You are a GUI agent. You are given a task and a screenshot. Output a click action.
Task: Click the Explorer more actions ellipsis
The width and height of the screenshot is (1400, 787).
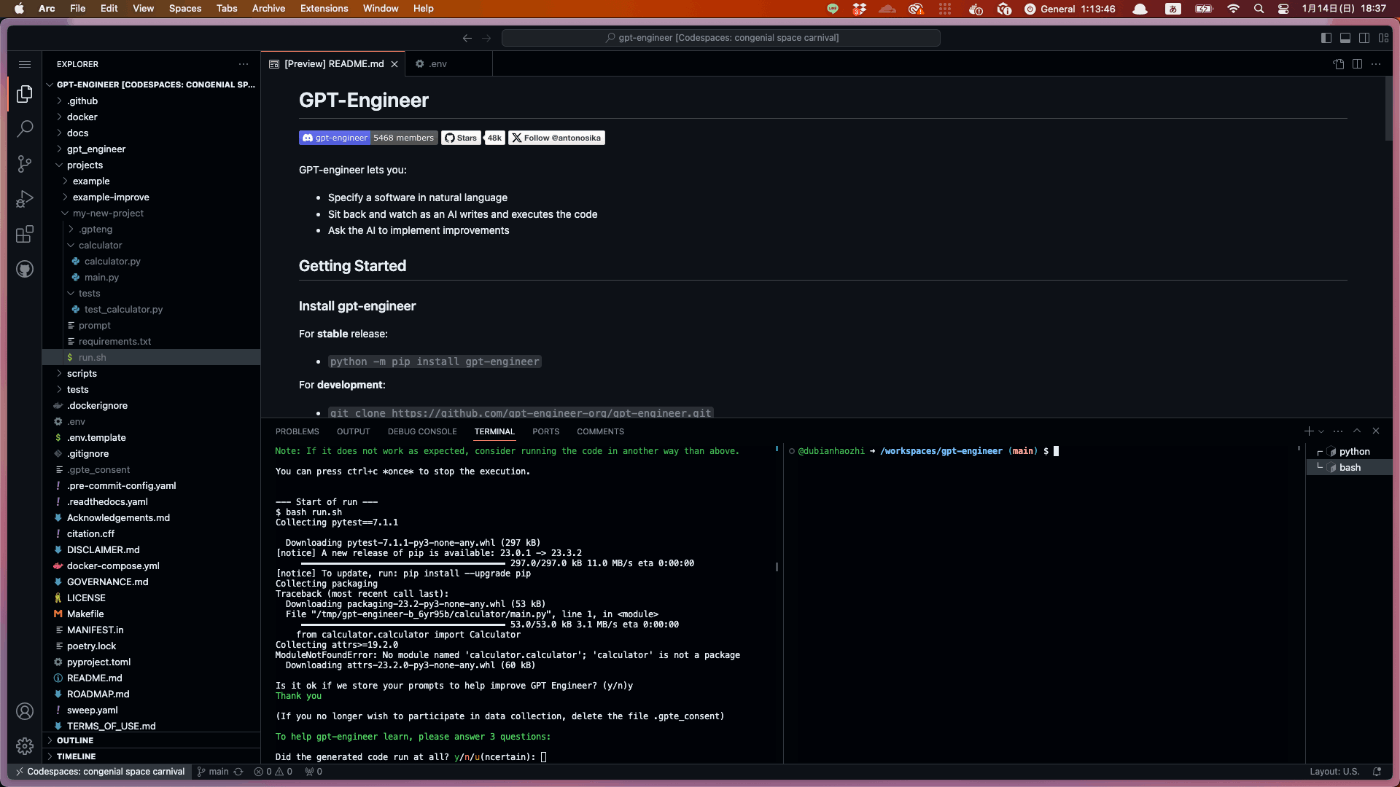(243, 64)
